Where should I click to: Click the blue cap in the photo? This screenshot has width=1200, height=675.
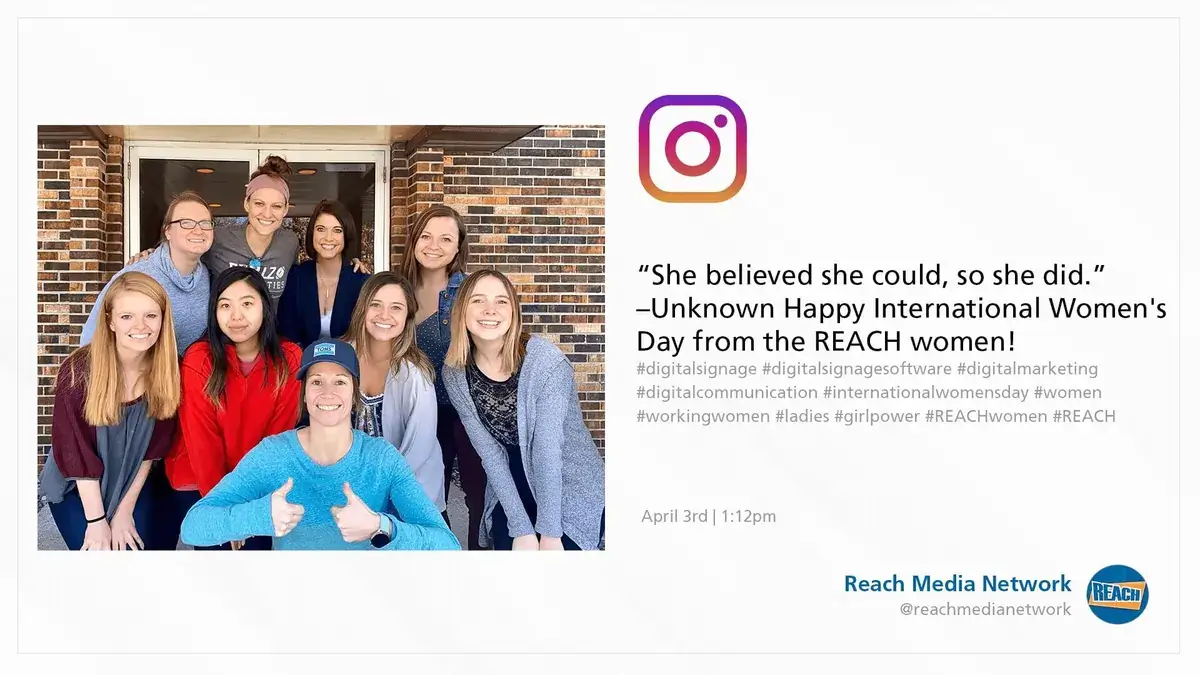coord(327,356)
